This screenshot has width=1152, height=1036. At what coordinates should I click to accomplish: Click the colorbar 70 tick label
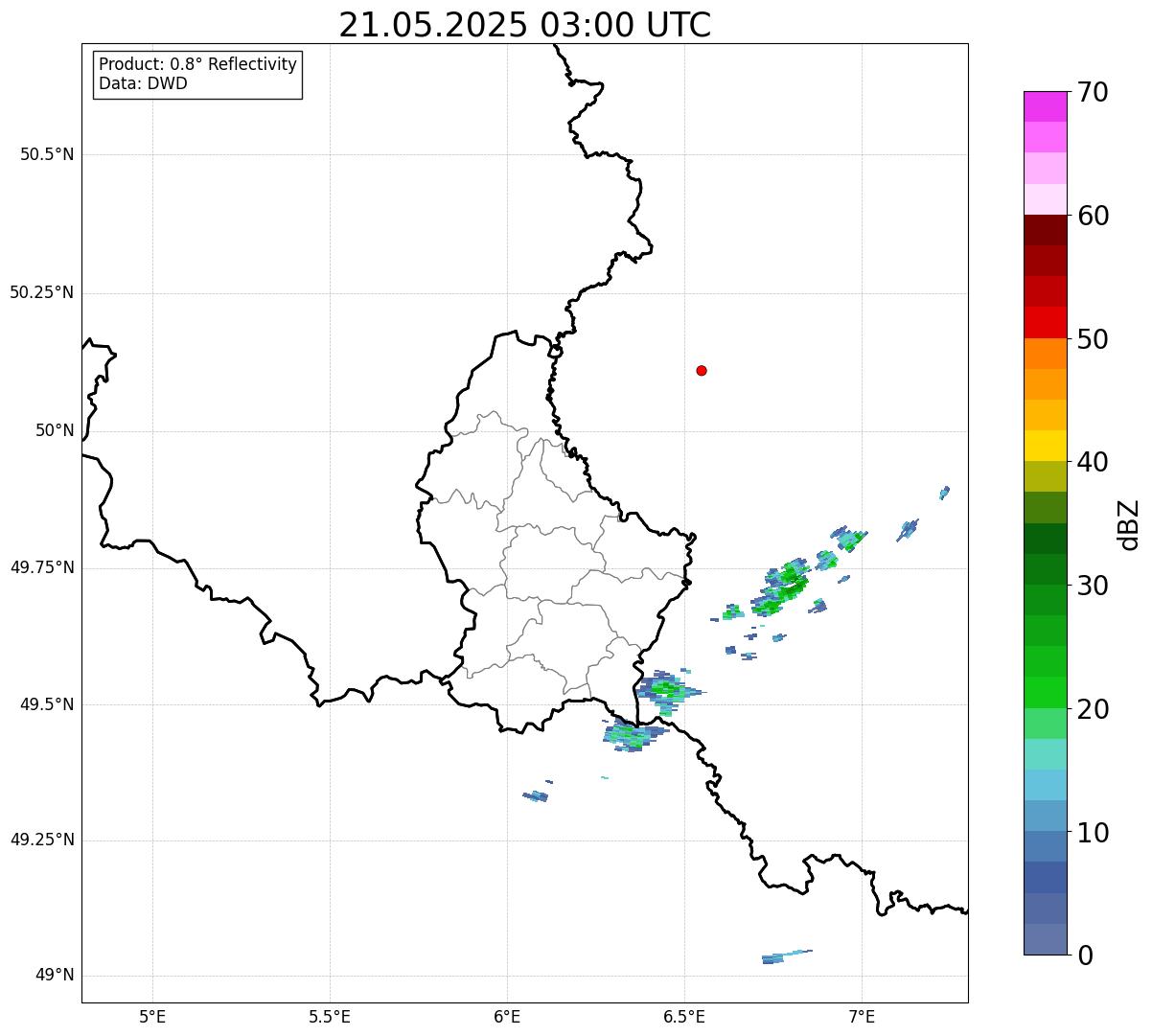tap(1093, 92)
